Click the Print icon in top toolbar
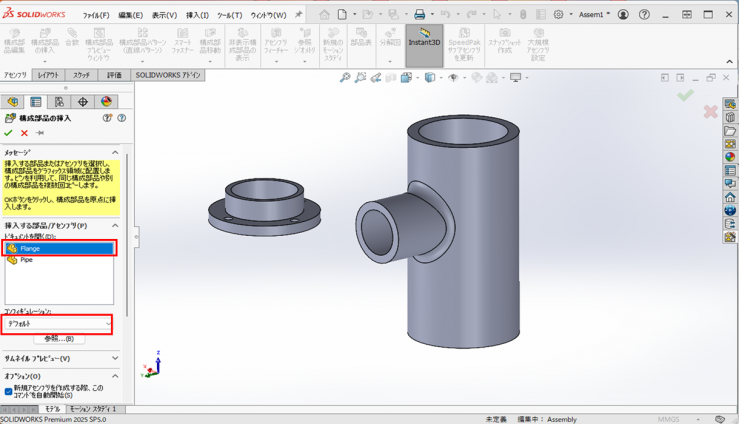The image size is (739, 424). [420, 15]
